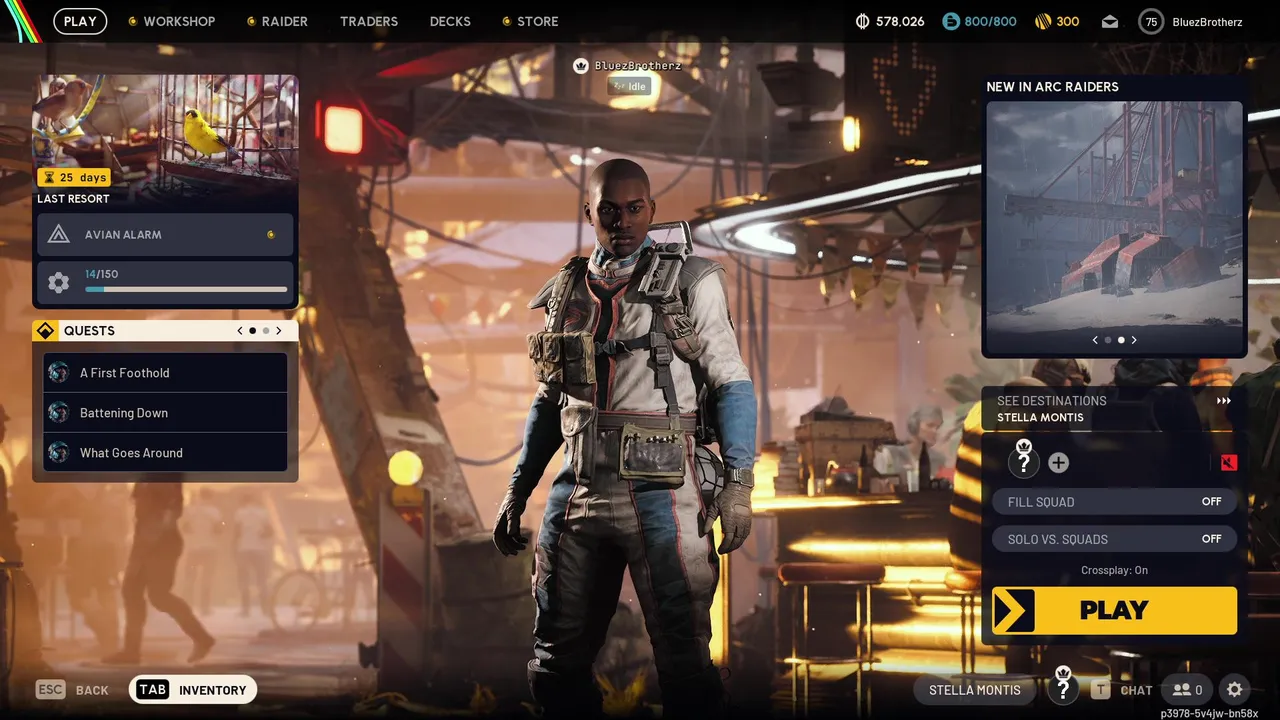Open the Traders tab
Screen dimensions: 1280x720
(369, 21)
